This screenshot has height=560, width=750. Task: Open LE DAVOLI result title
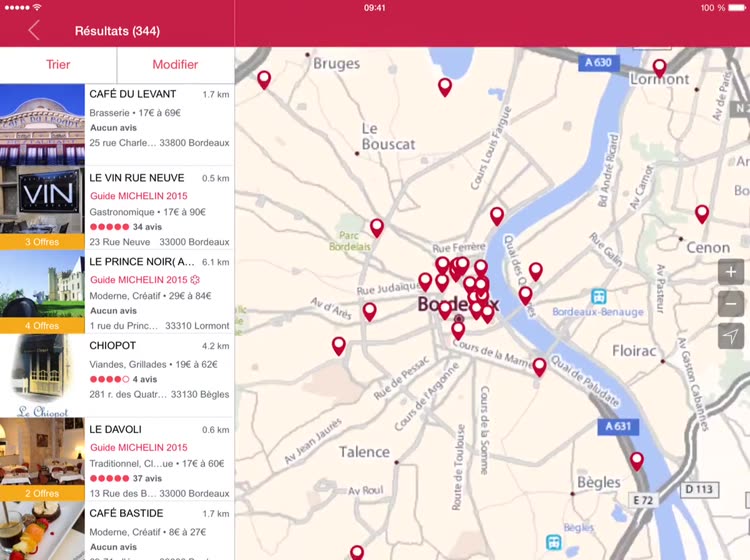click(115, 429)
